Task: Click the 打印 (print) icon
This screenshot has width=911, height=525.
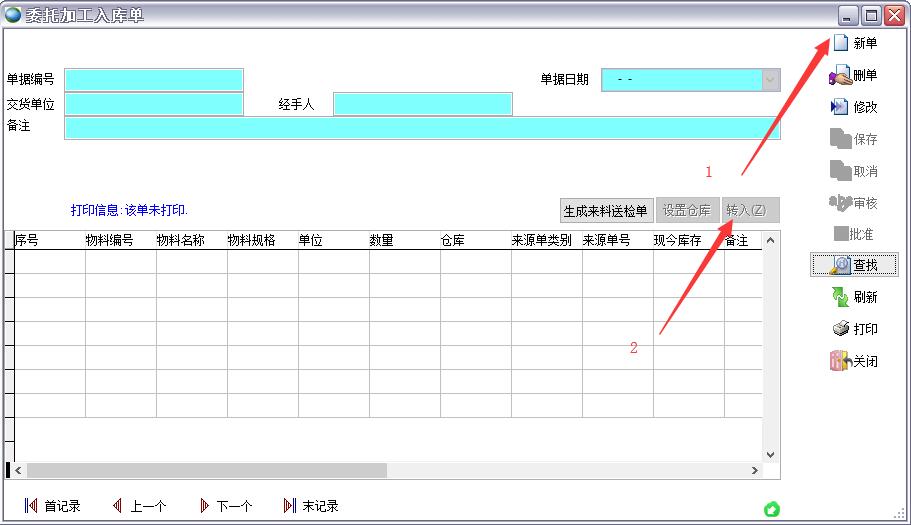Action: [840, 329]
